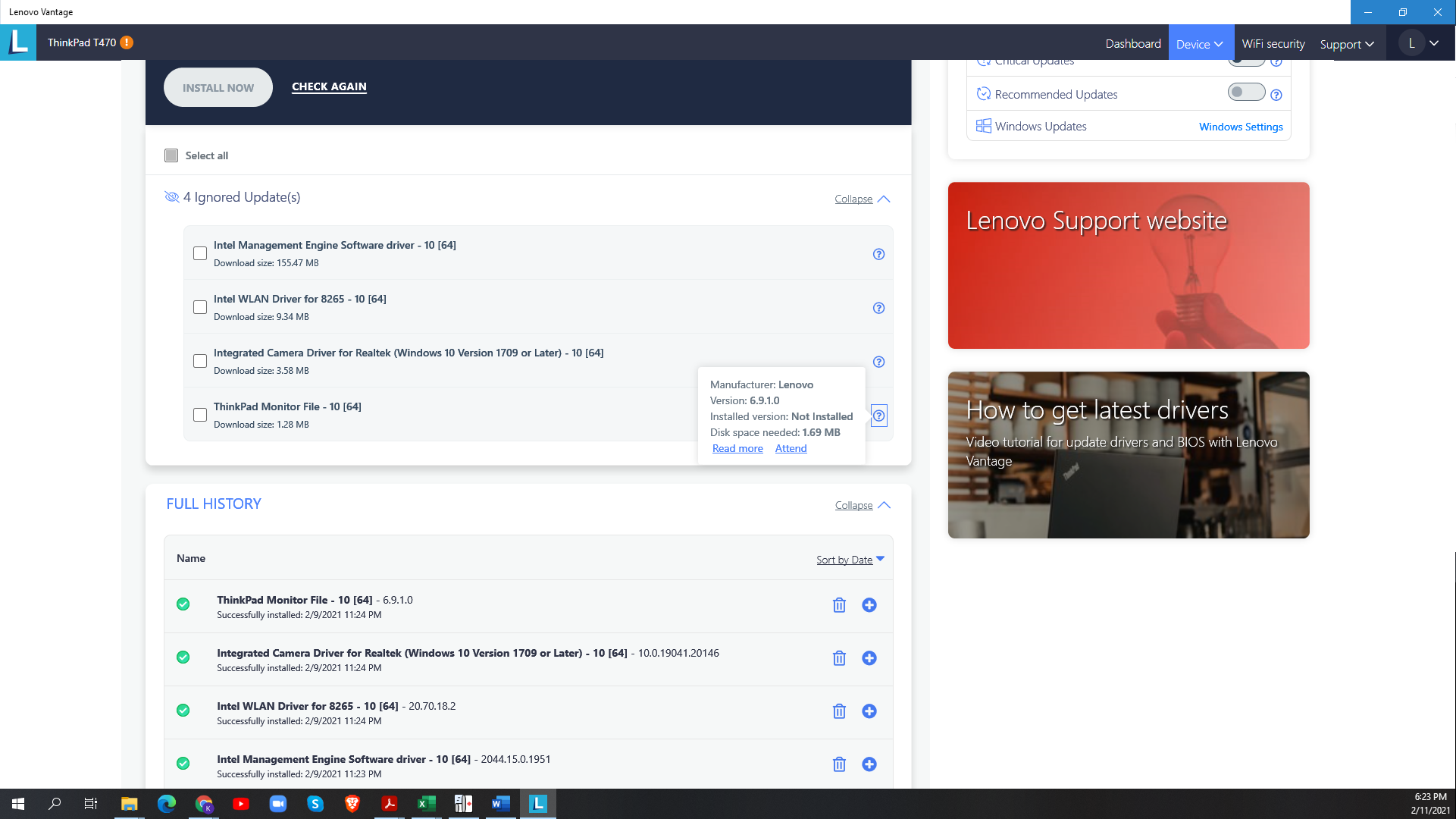Viewport: 1456px width, 819px height.
Task: Check ThinkPad Monitor File update checkbox
Action: pyautogui.click(x=200, y=415)
